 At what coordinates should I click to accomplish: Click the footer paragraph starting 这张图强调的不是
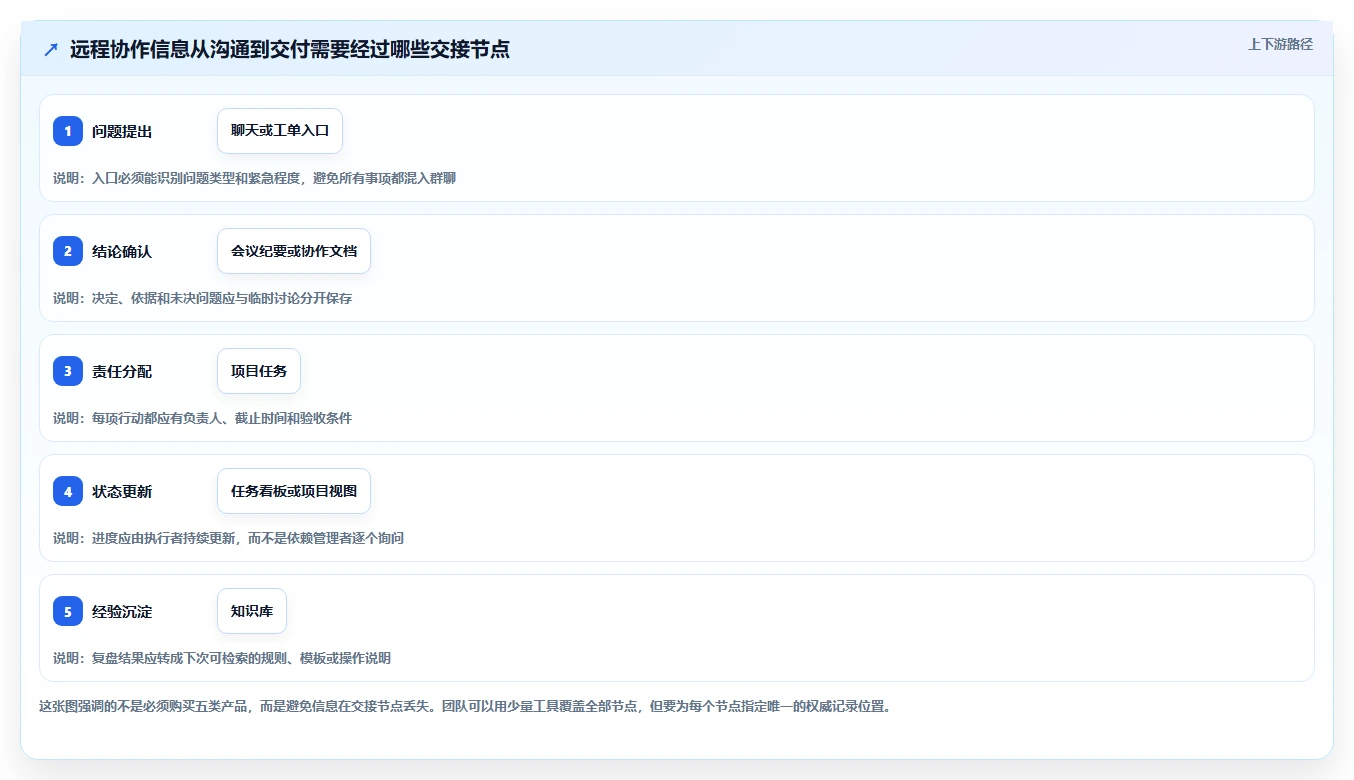(465, 706)
